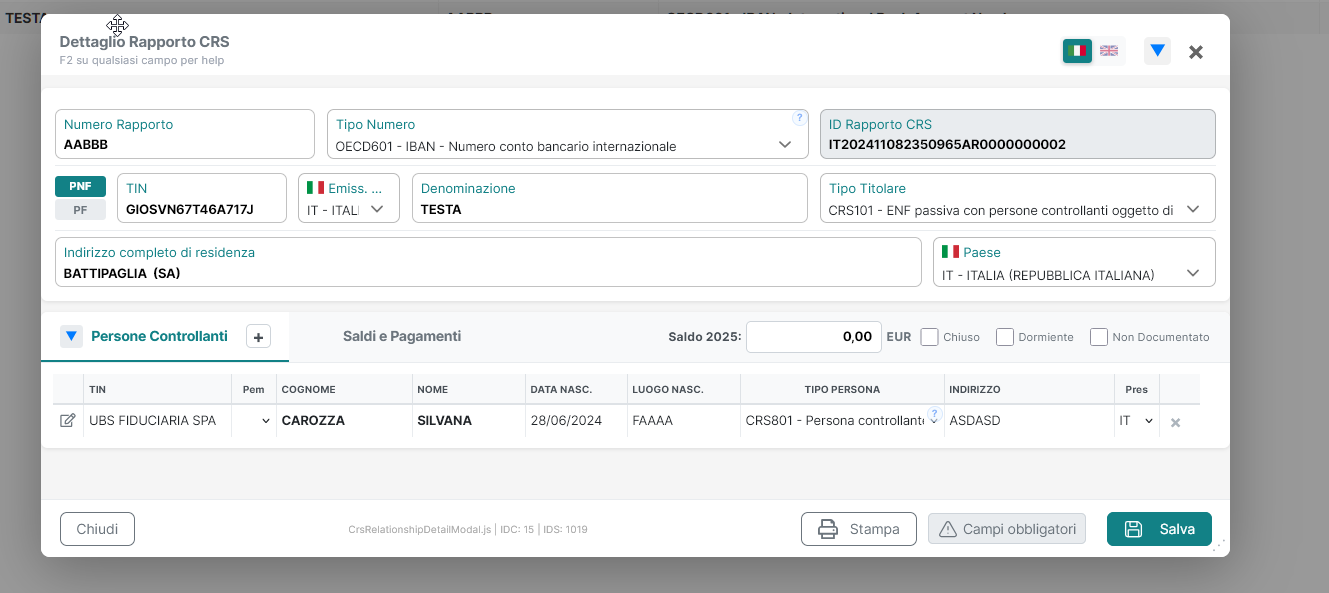Click the ASDASD address cell

click(1030, 421)
